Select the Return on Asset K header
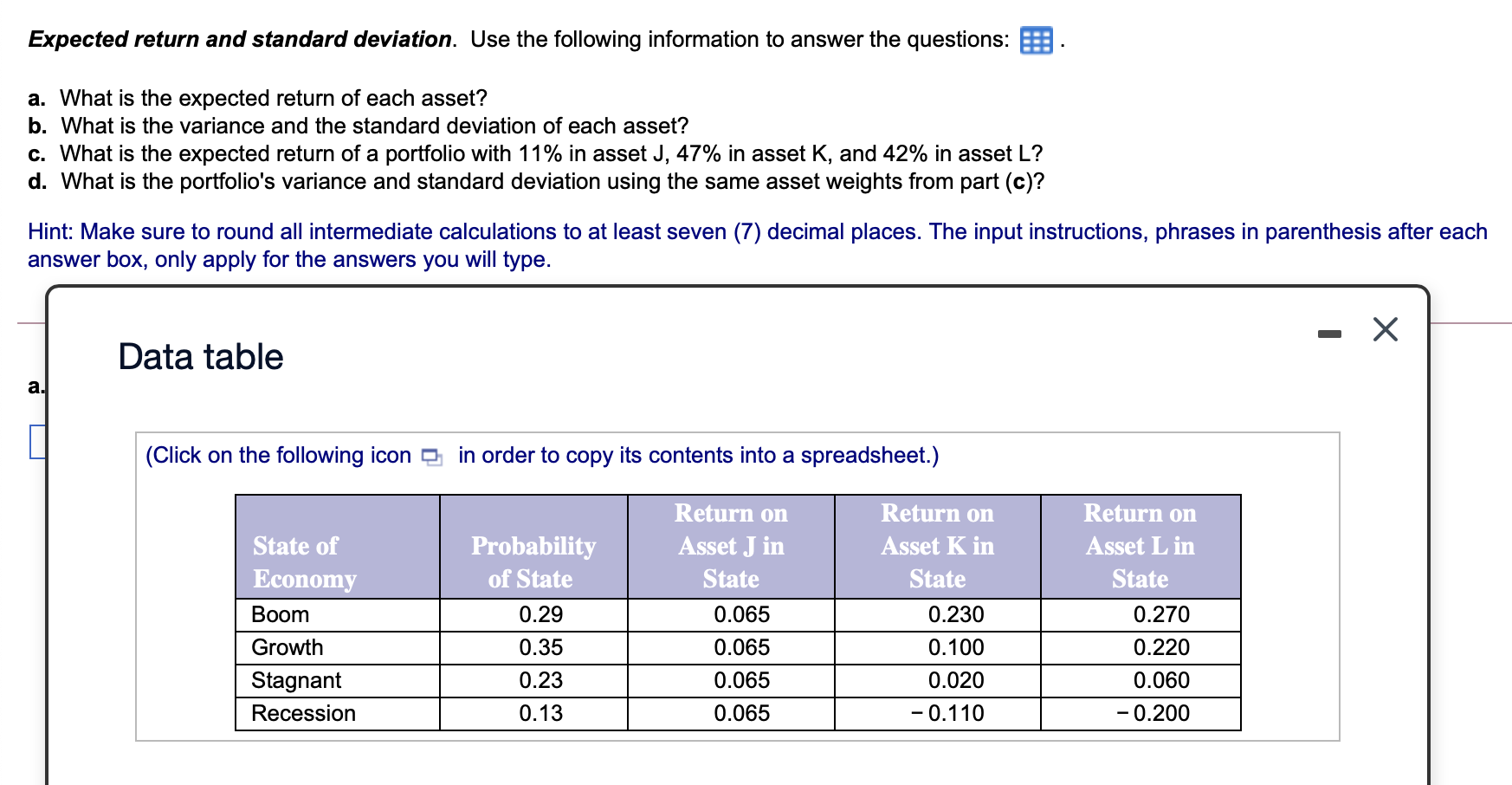 point(936,546)
